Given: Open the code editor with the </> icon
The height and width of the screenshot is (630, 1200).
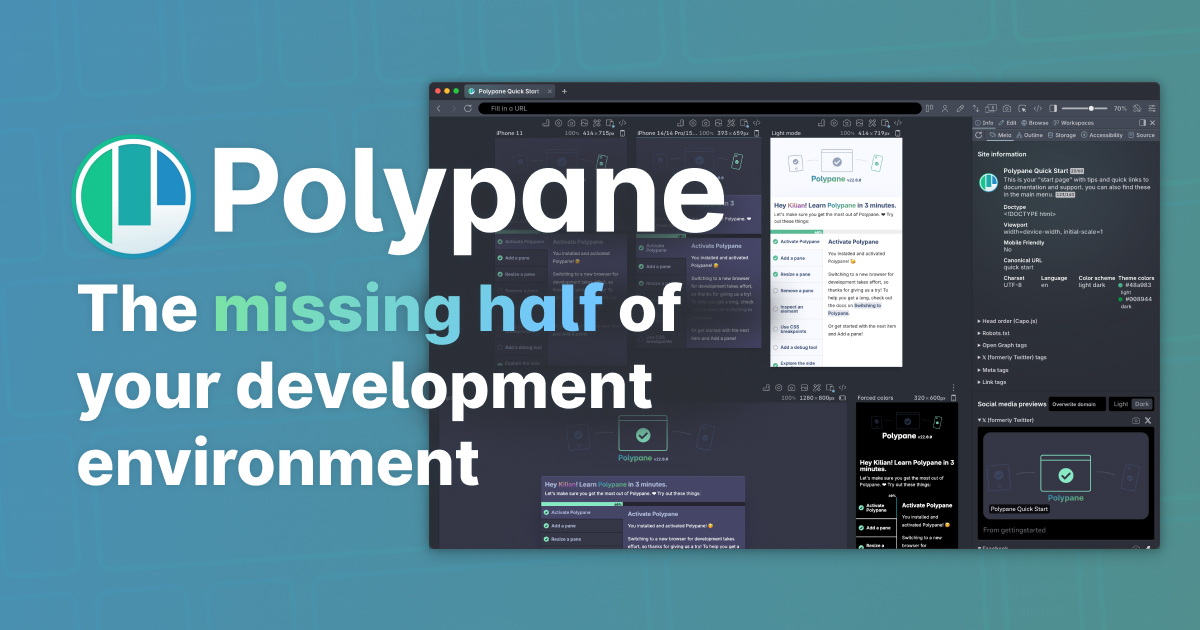Looking at the screenshot, I should (x=1038, y=108).
